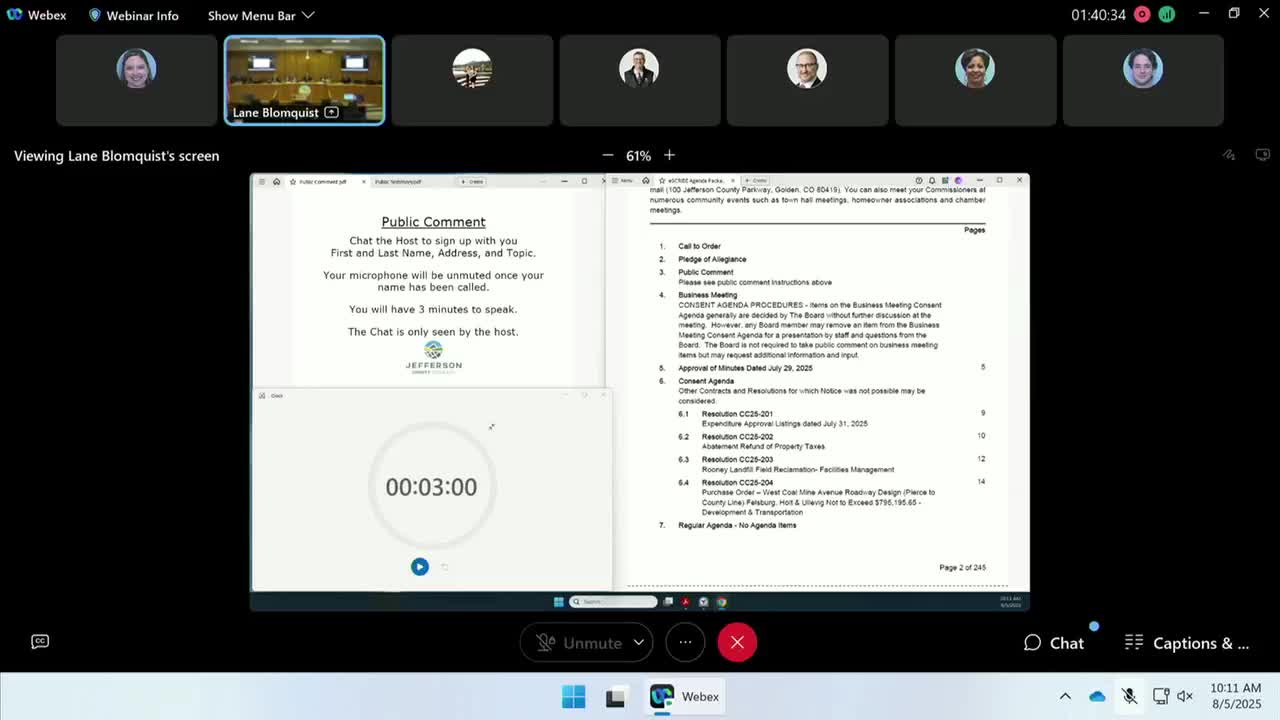Screen dimensions: 1280x720
Task: Click Resolution CC25-204 agenda item
Action: tap(737, 483)
